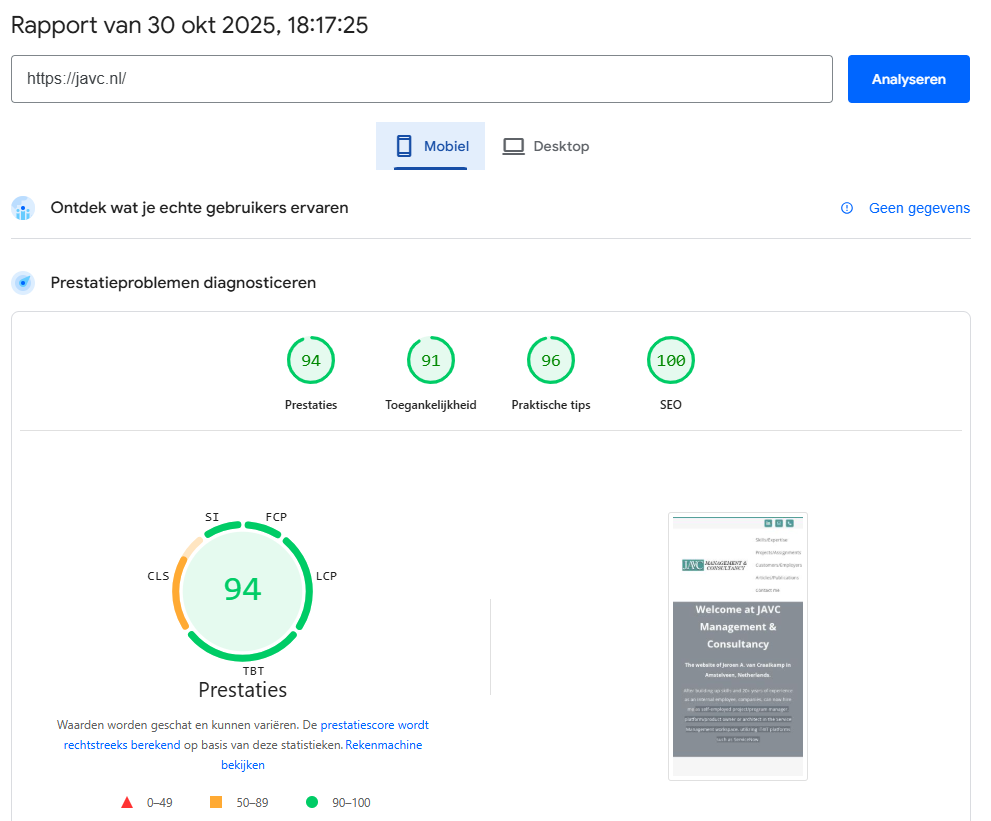Select the Prestaties 94 score gauge
The width and height of the screenshot is (991, 821).
click(x=311, y=361)
